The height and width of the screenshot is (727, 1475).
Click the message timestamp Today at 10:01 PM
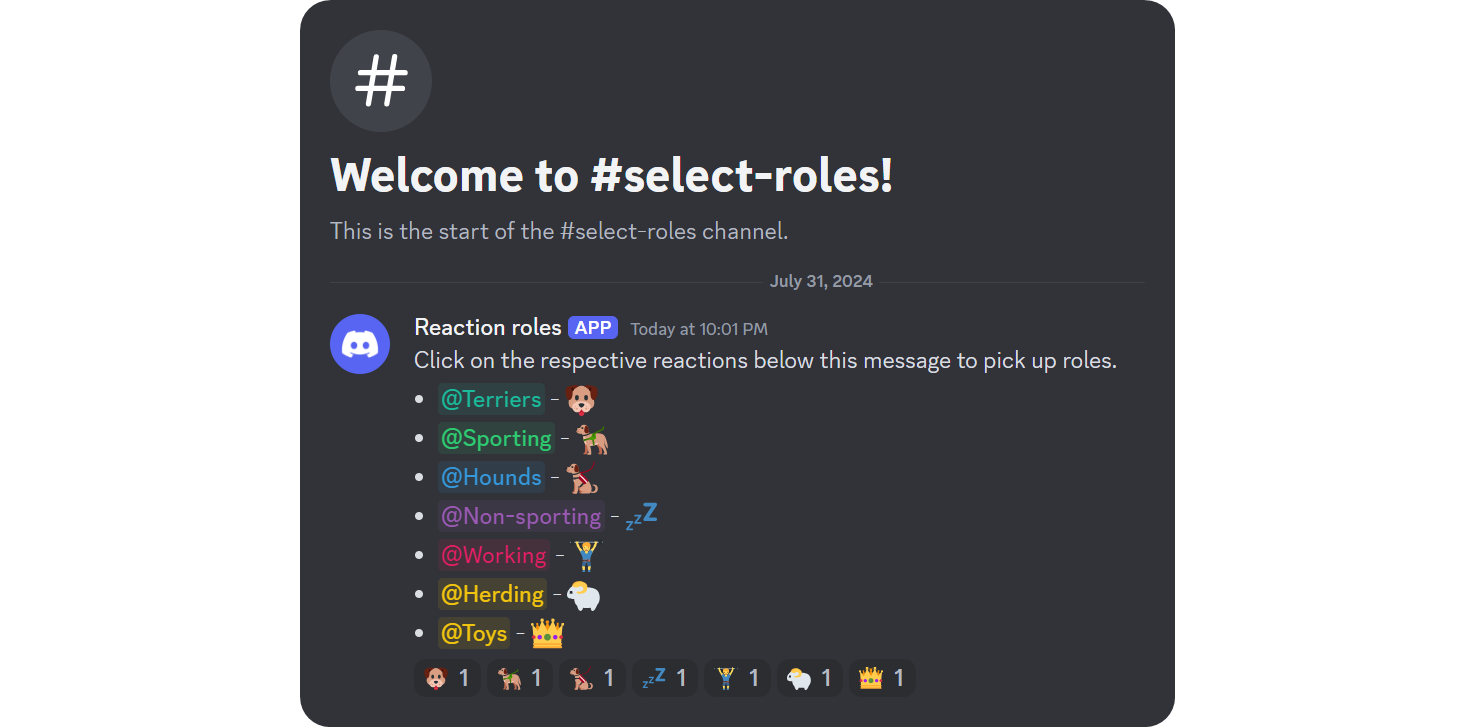(x=699, y=328)
